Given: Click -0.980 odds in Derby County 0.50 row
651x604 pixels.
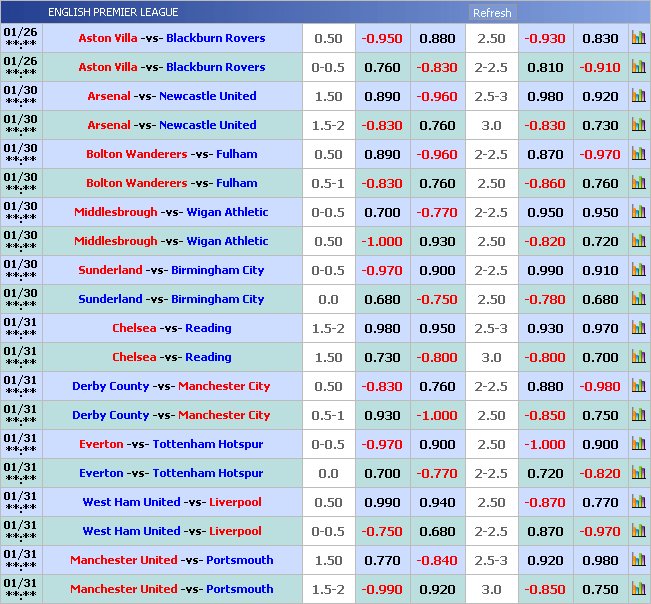Looking at the screenshot, I should 600,386.
